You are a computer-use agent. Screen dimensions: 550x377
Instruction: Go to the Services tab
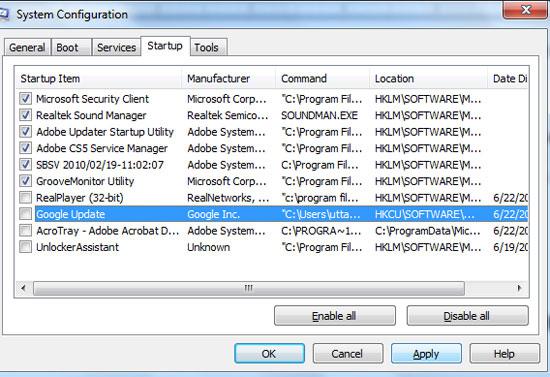click(x=116, y=47)
